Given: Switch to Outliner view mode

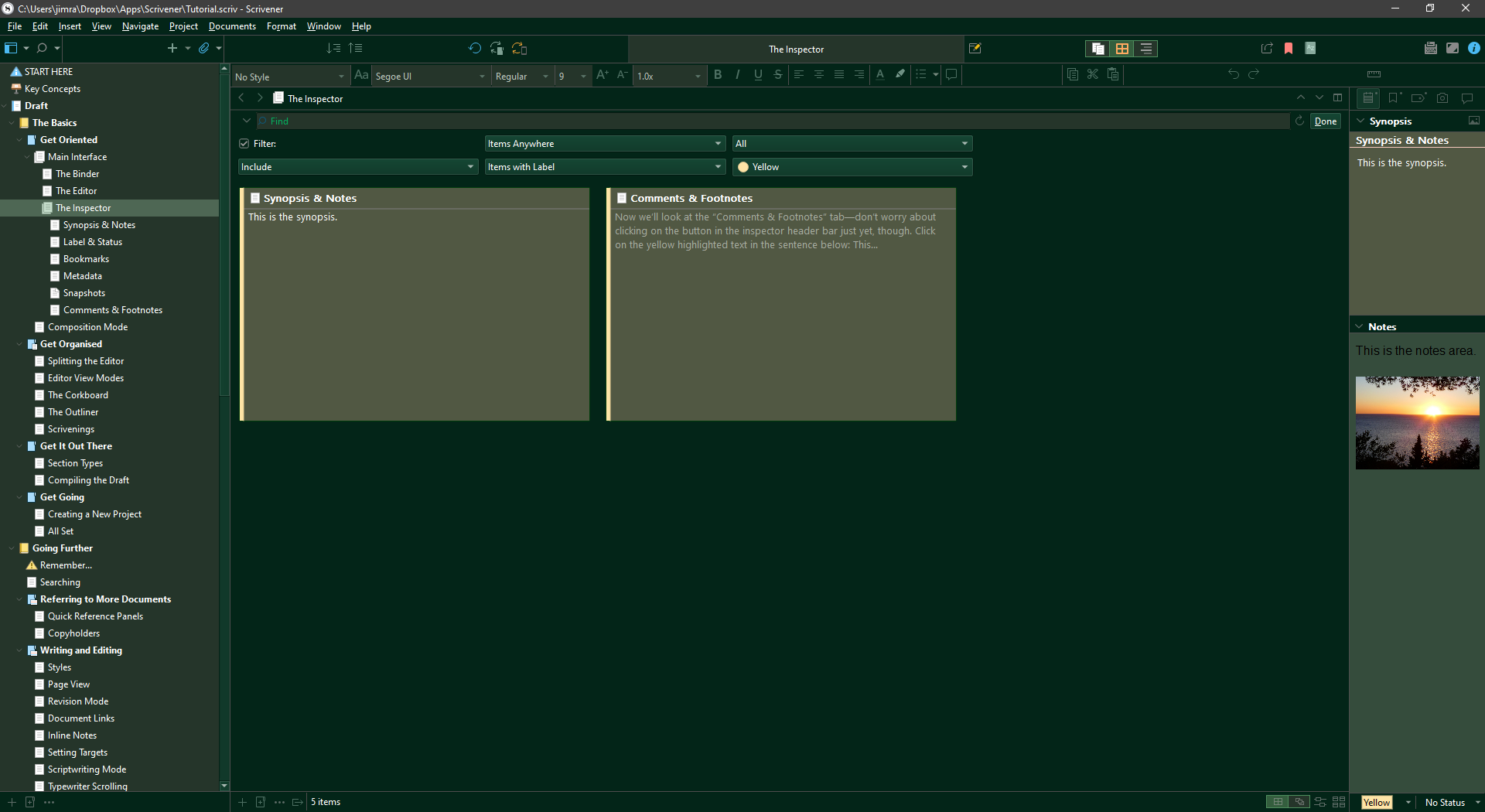Looking at the screenshot, I should pos(1145,48).
